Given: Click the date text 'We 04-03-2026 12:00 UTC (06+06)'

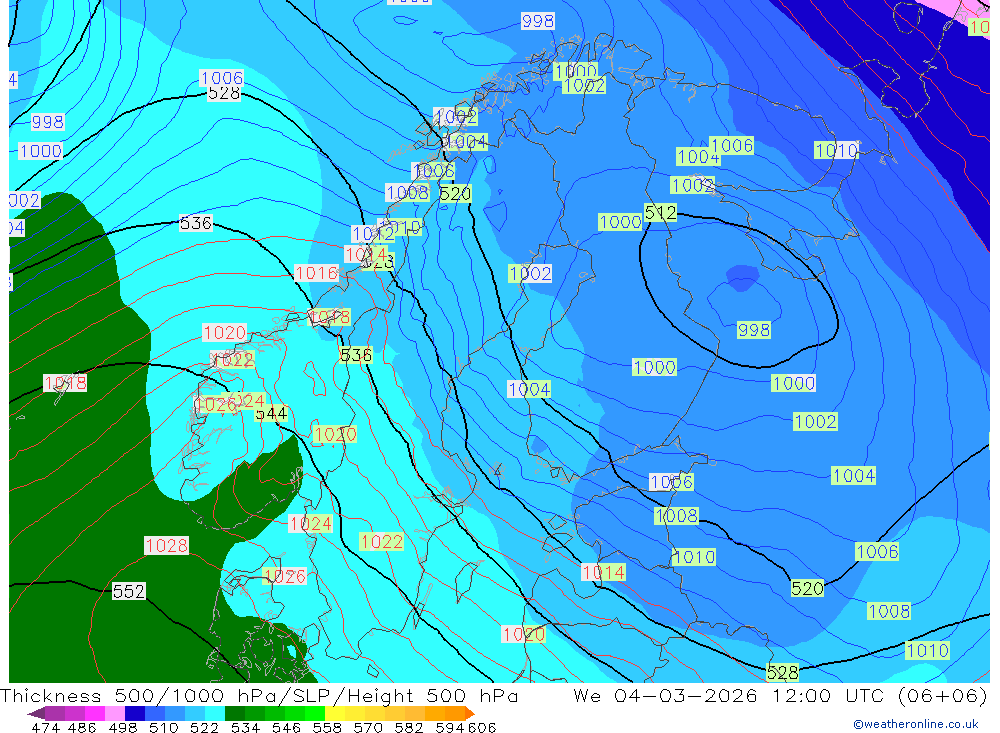Looking at the screenshot, I should (x=780, y=695).
